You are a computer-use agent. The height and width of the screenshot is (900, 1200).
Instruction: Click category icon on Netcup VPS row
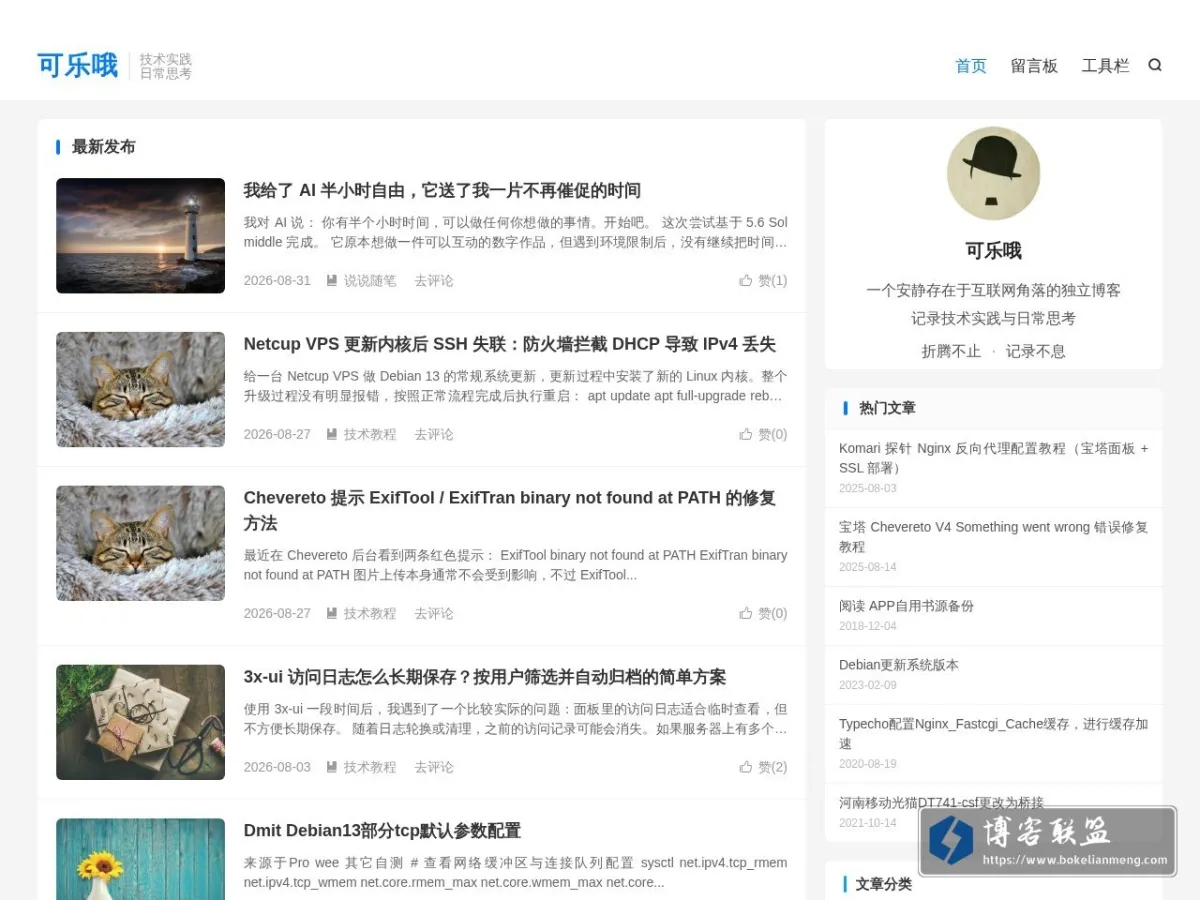pos(332,435)
